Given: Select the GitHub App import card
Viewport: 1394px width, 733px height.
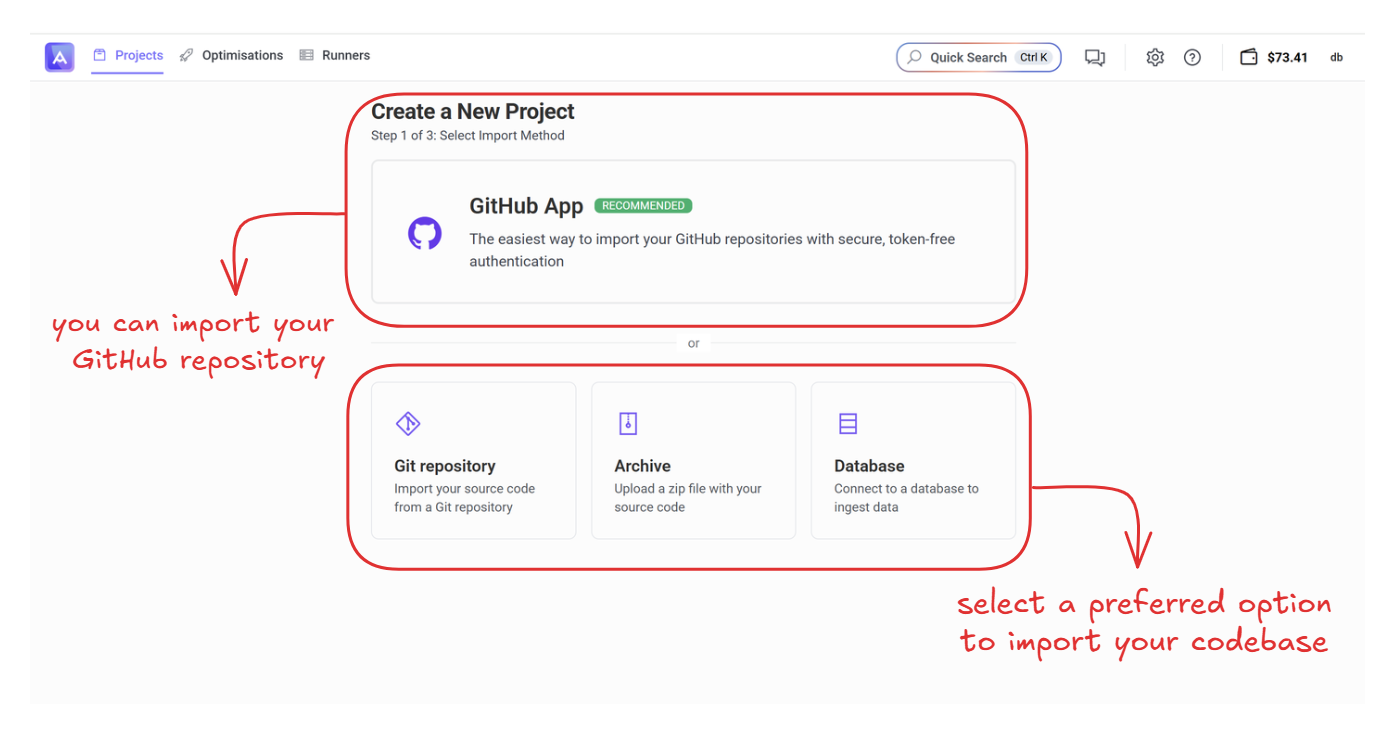Looking at the screenshot, I should click(x=693, y=232).
